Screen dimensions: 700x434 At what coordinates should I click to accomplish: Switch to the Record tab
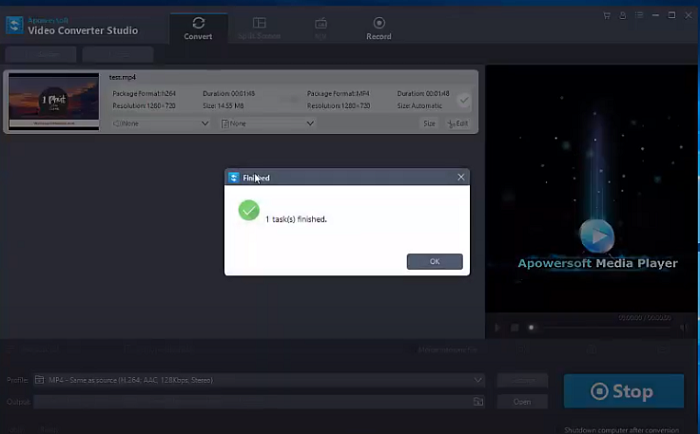point(379,29)
